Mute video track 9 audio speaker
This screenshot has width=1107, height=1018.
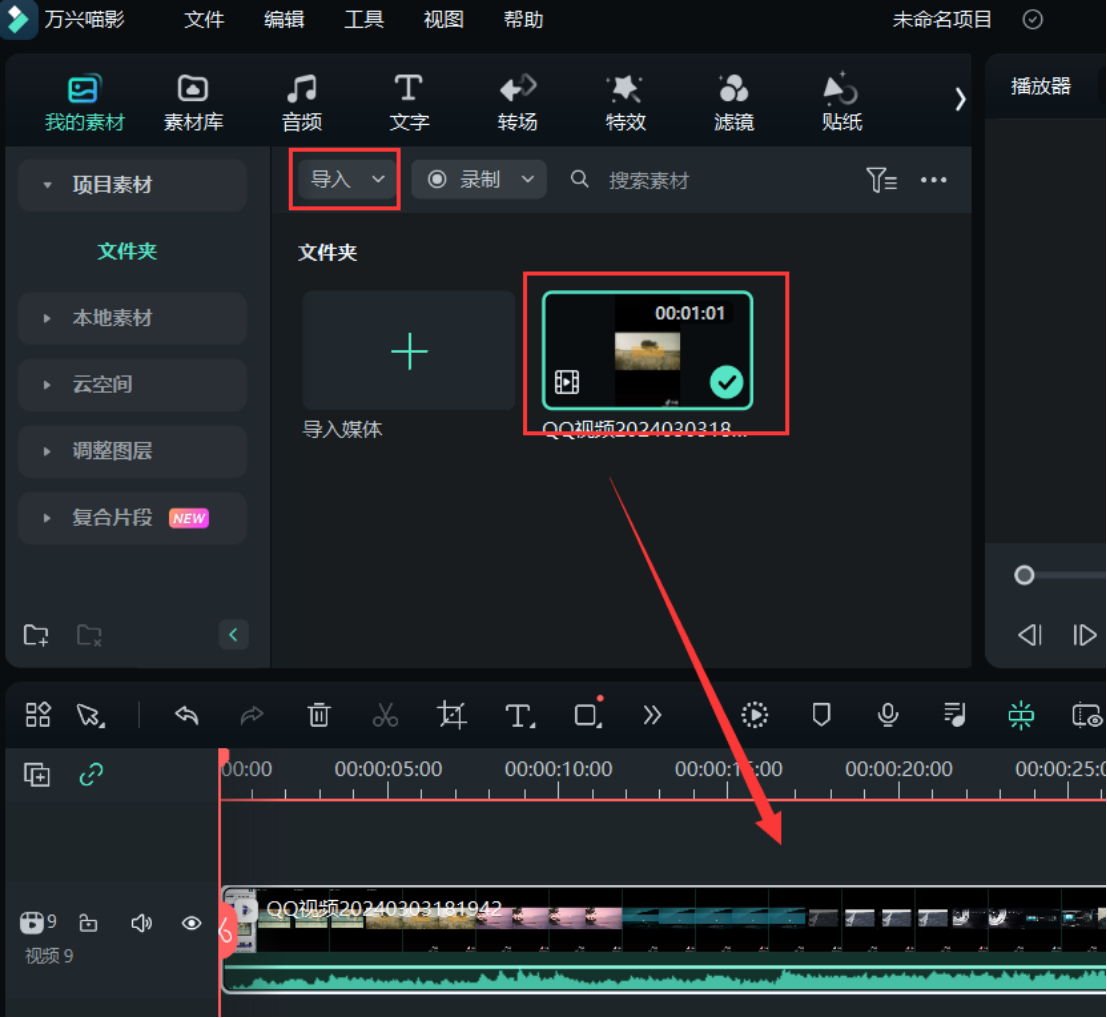pos(141,923)
